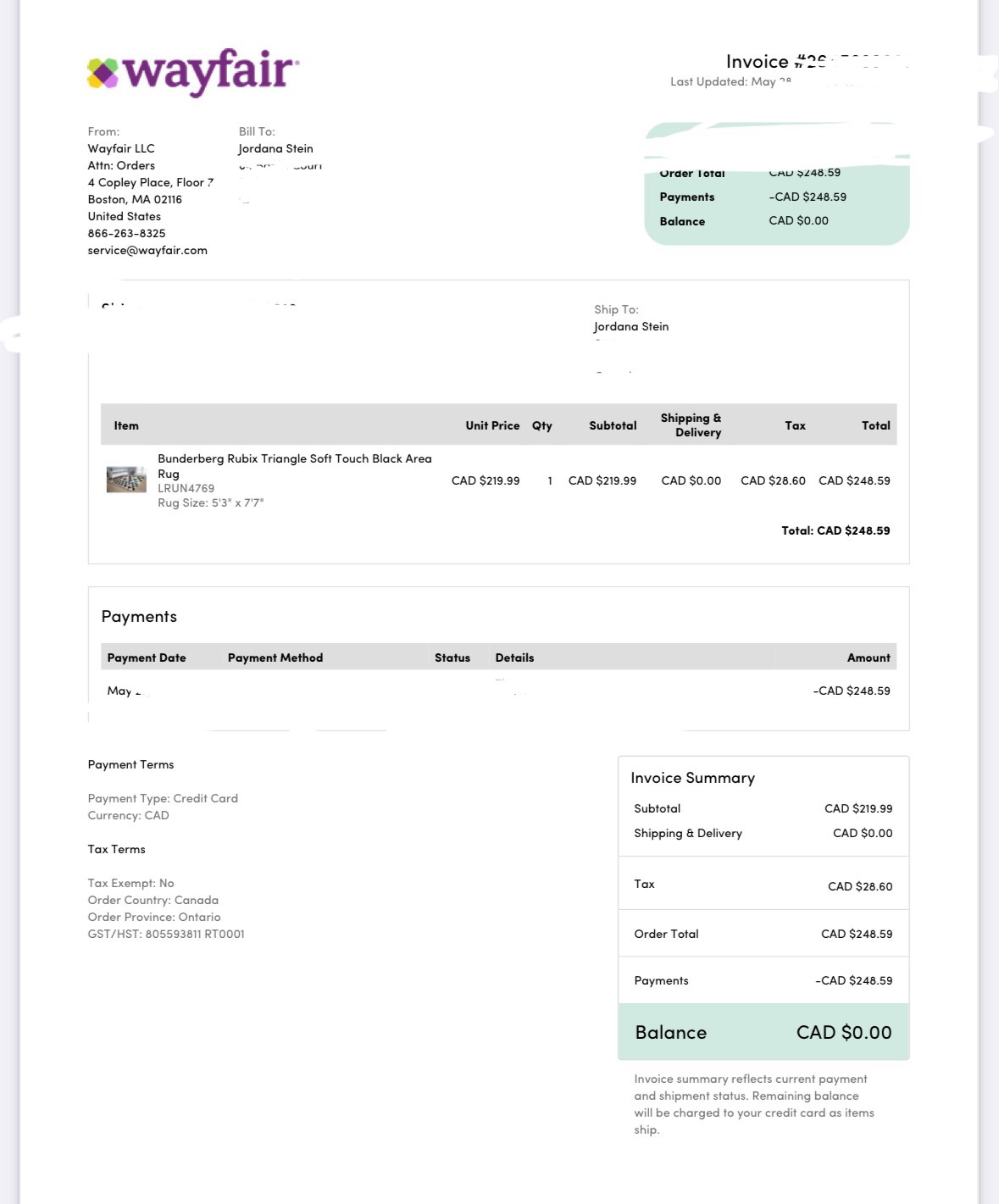This screenshot has width=999, height=1204.
Task: Click the Amount column header in Payments
Action: tap(869, 657)
